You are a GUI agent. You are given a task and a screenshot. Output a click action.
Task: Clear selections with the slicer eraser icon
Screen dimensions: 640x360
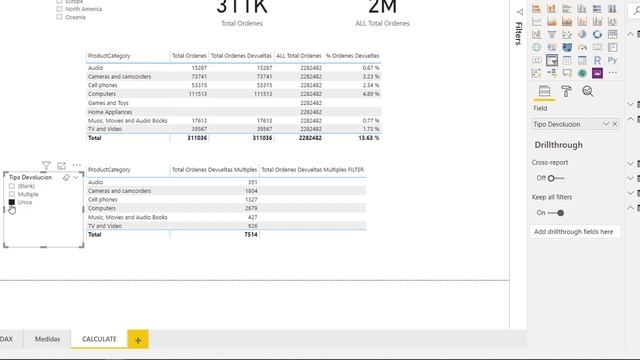click(x=66, y=178)
